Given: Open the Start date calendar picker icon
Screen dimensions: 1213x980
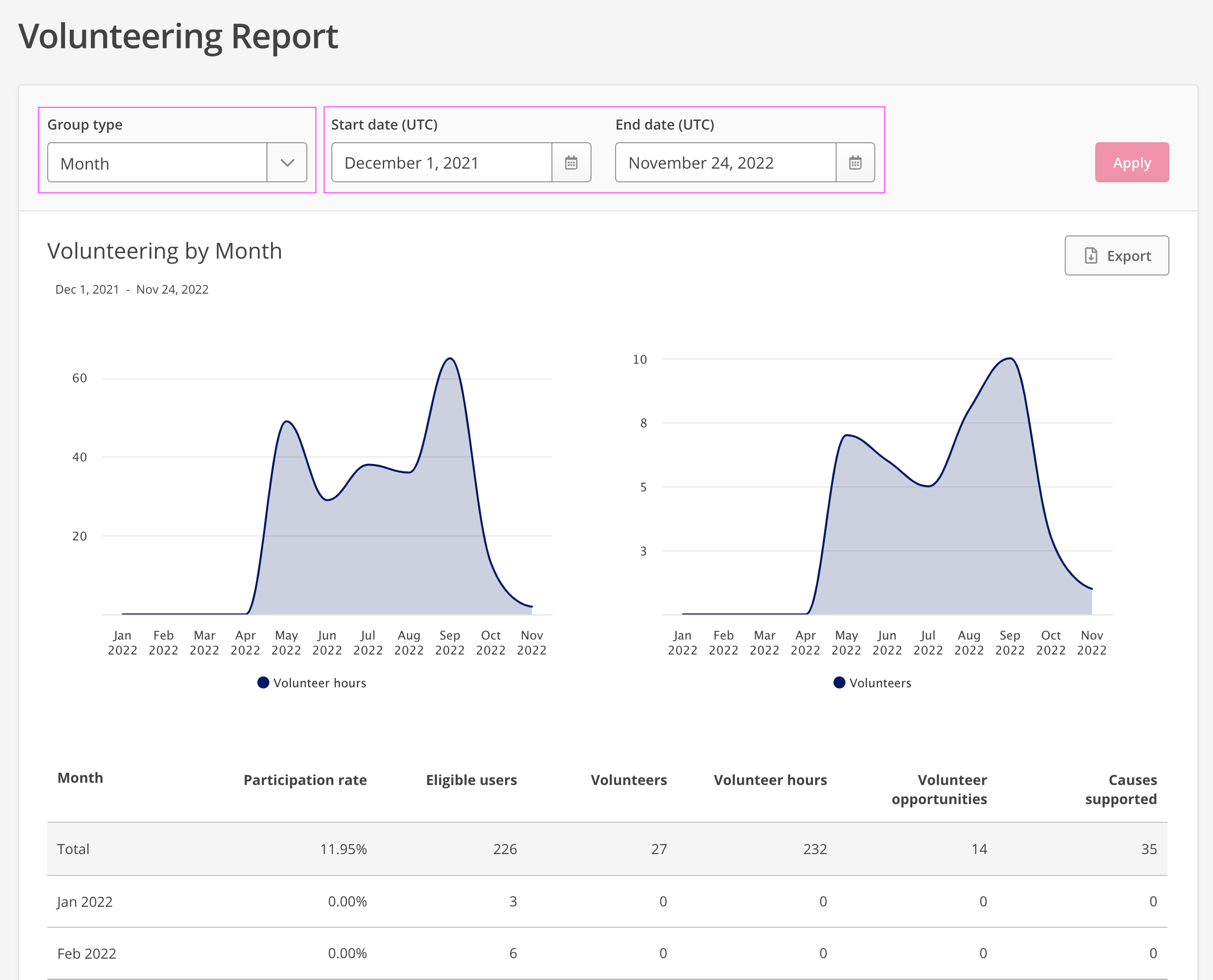Looking at the screenshot, I should pos(571,163).
